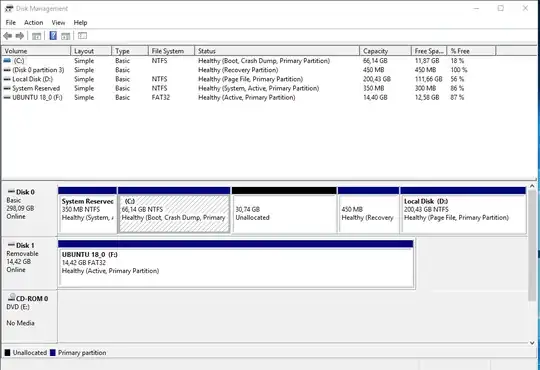This screenshot has width=540, height=370.
Task: Select the Local Disk (D:) partition block
Action: point(463,210)
